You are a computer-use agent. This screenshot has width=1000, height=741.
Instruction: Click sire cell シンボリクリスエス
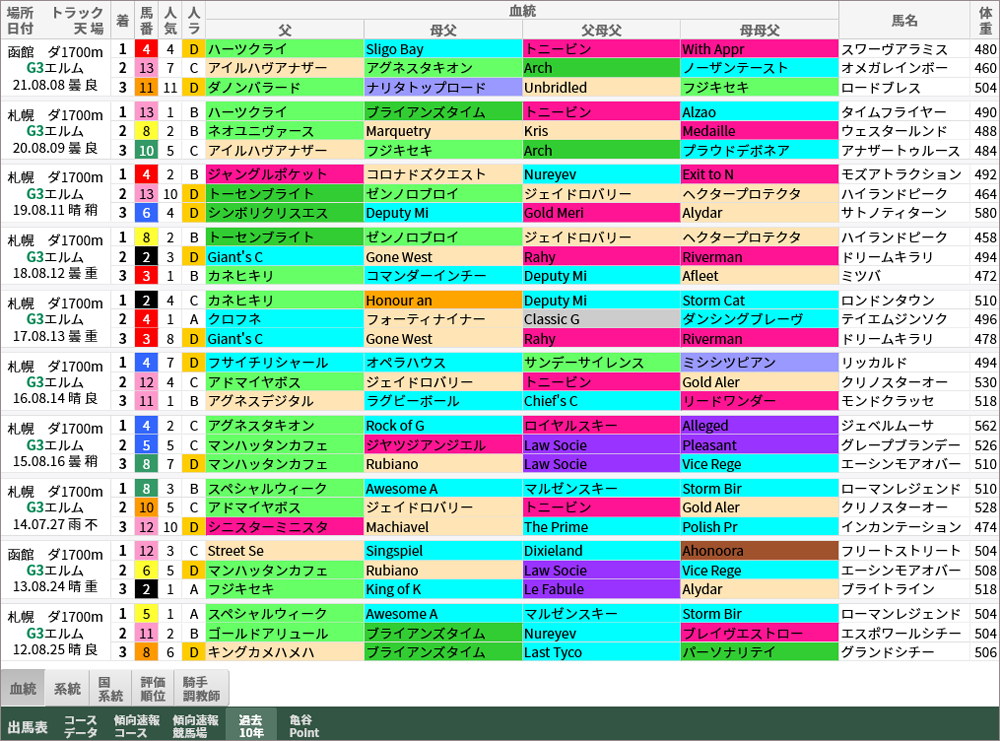pos(284,213)
